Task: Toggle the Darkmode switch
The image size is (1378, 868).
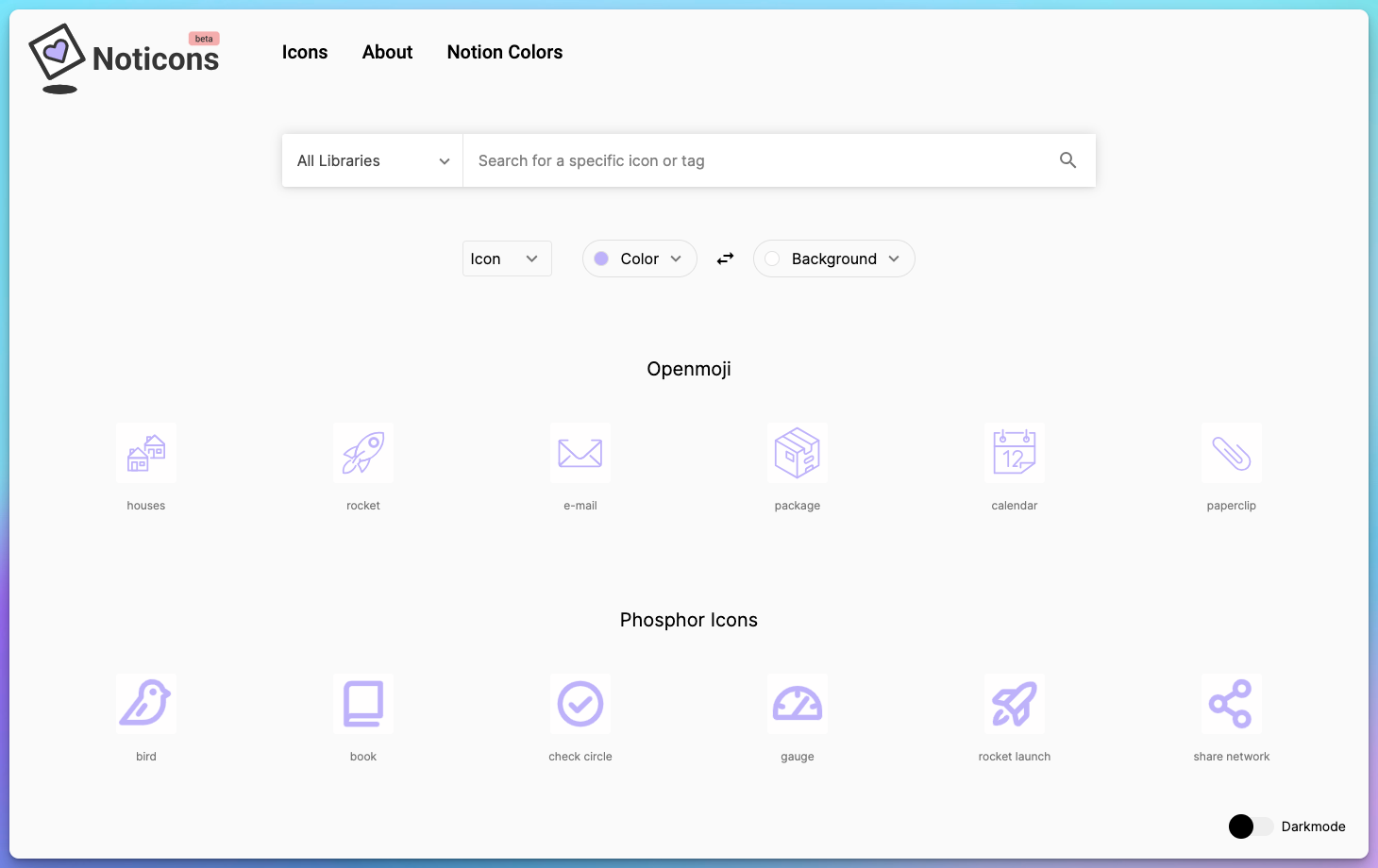Action: 1251,826
